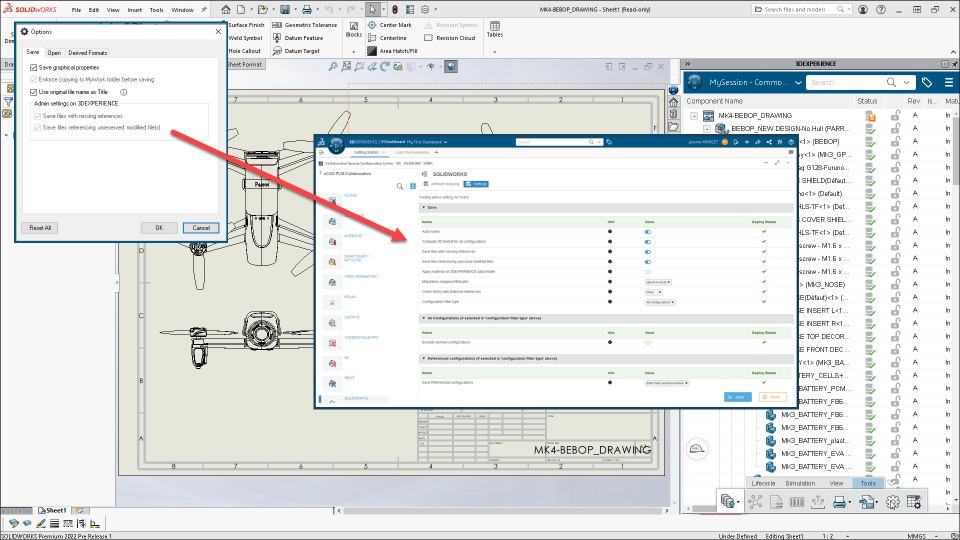The width and height of the screenshot is (960, 540).
Task: Apply Area Hatch/Fill
Action: 392,51
